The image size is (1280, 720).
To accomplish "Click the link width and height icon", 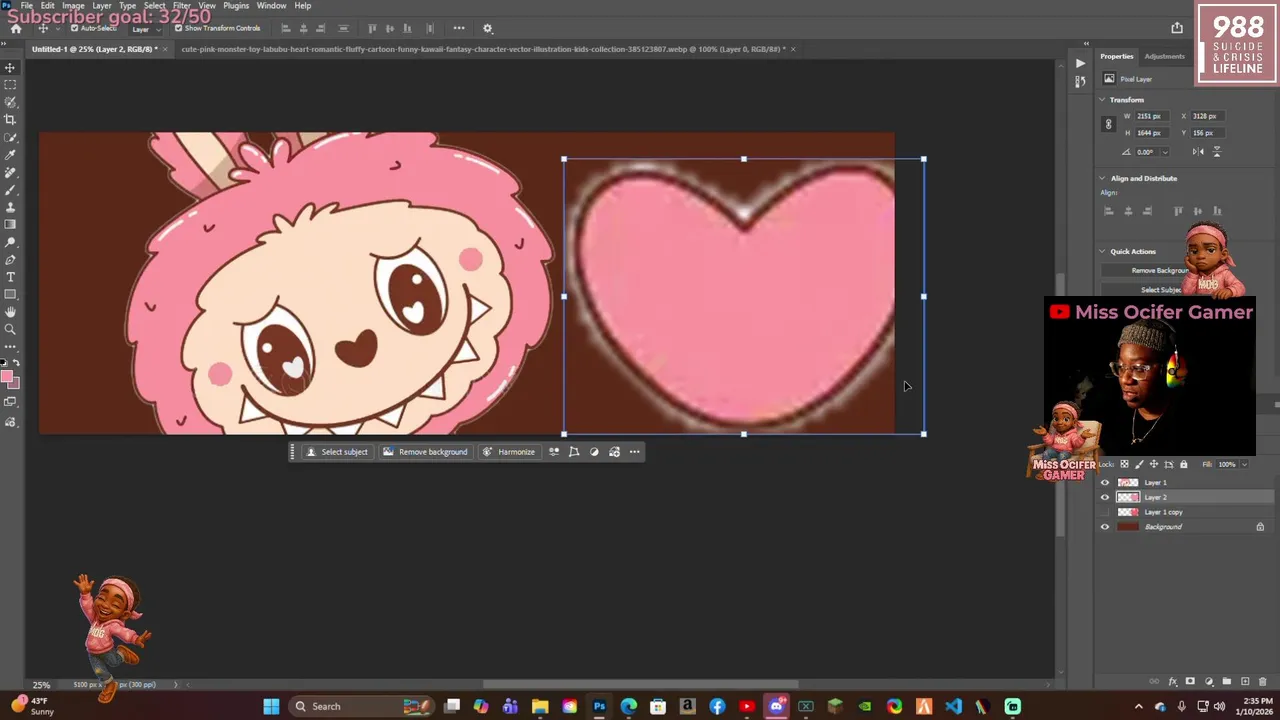I will click(x=1108, y=124).
